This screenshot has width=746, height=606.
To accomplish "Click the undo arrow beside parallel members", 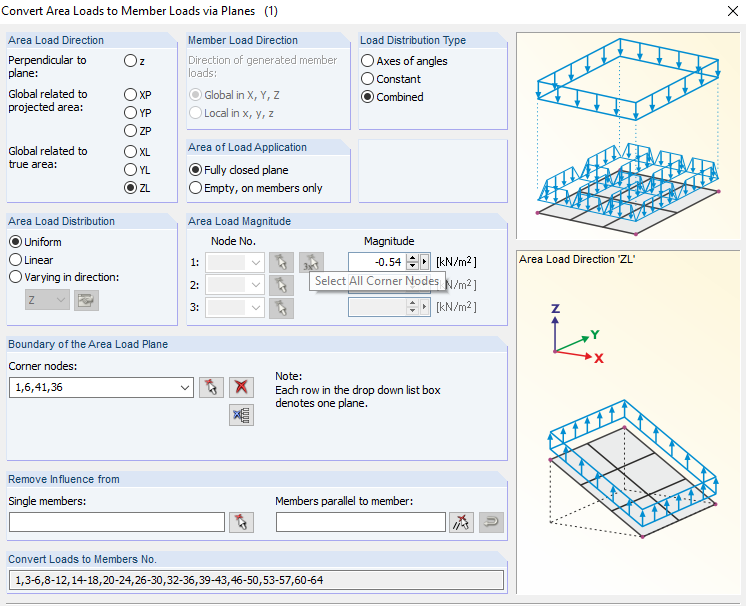I will [491, 522].
